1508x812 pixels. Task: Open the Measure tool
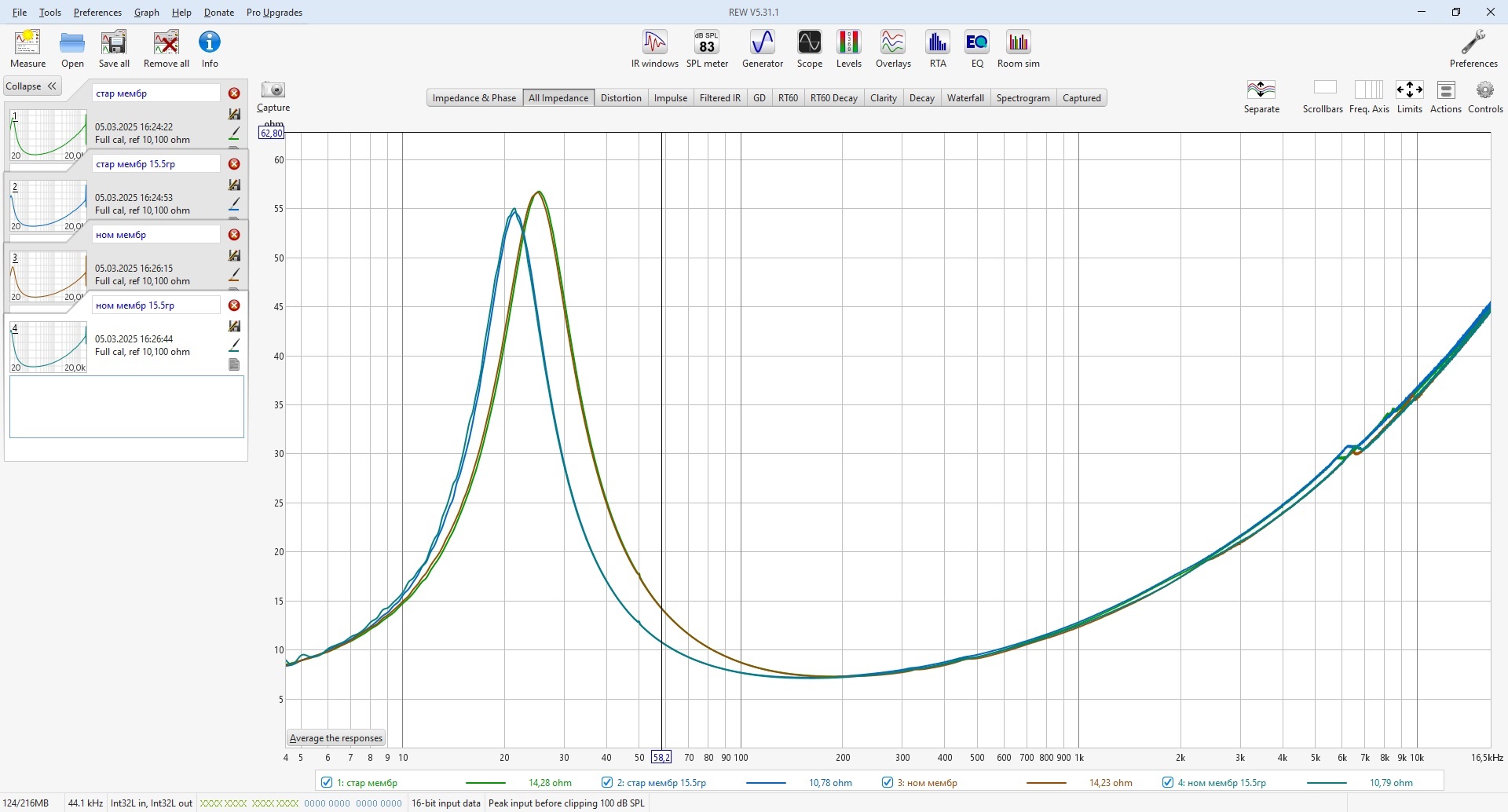[x=27, y=49]
